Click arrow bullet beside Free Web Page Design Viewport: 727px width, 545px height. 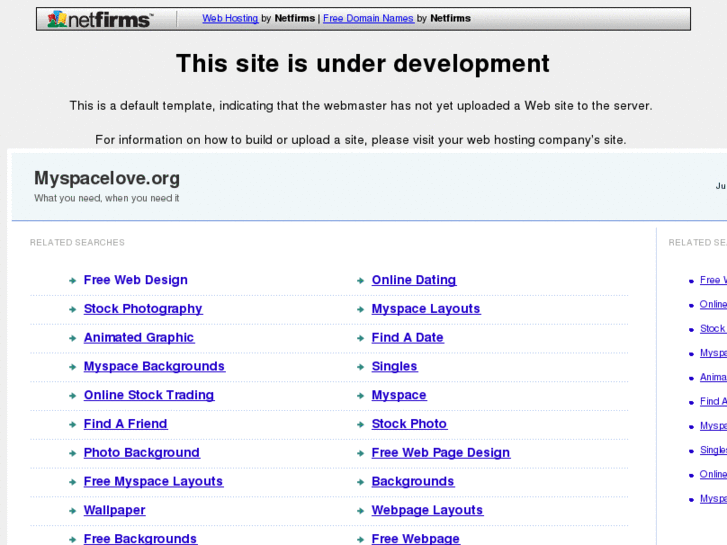tap(360, 453)
